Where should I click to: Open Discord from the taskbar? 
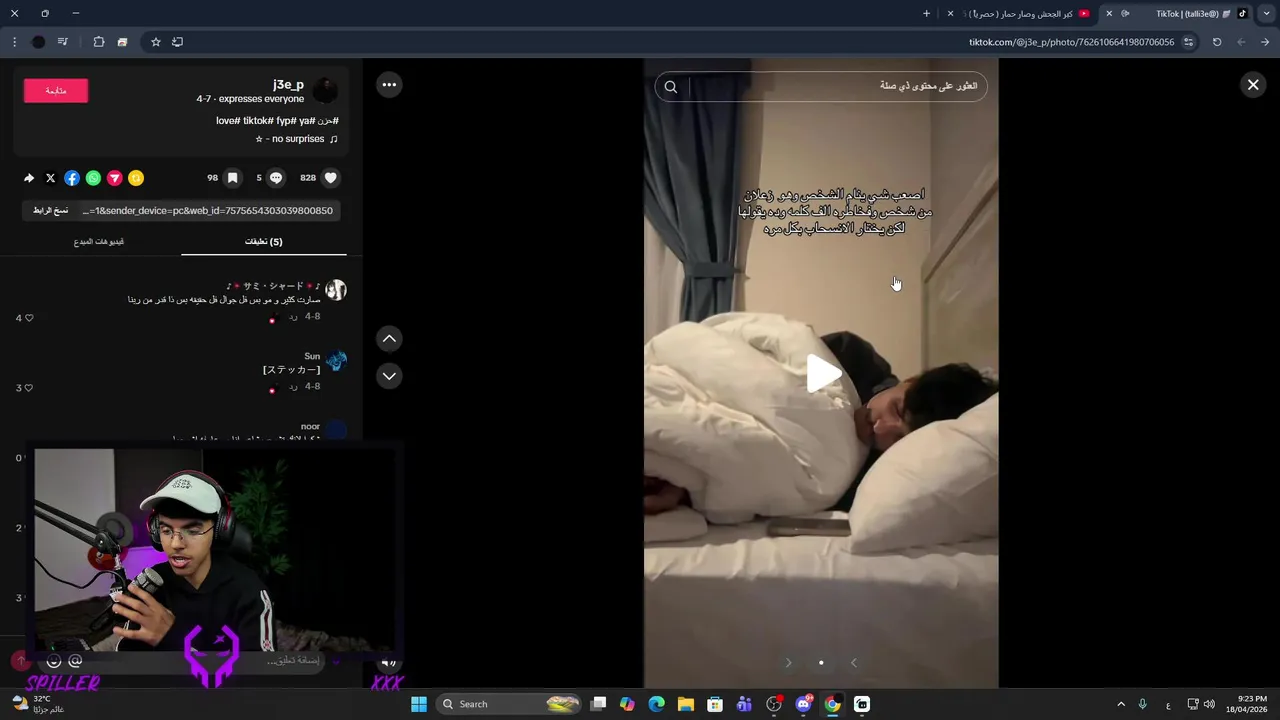(x=803, y=704)
